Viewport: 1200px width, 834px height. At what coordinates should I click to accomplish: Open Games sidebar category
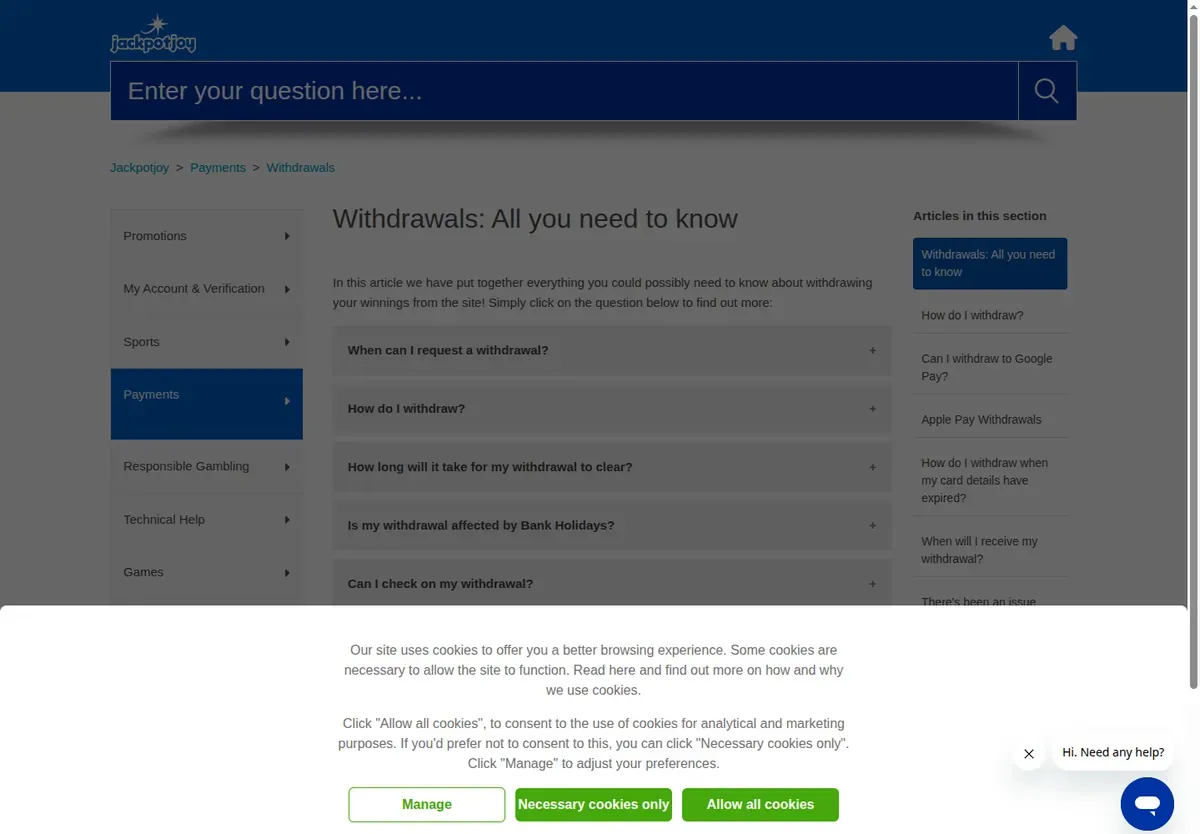coord(206,572)
